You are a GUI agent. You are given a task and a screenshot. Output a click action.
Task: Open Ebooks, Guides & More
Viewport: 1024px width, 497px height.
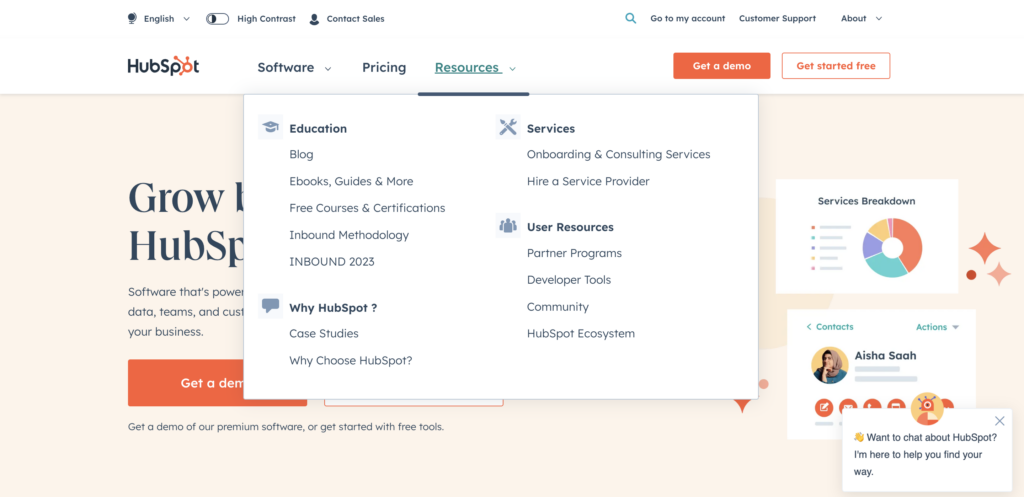pos(351,182)
